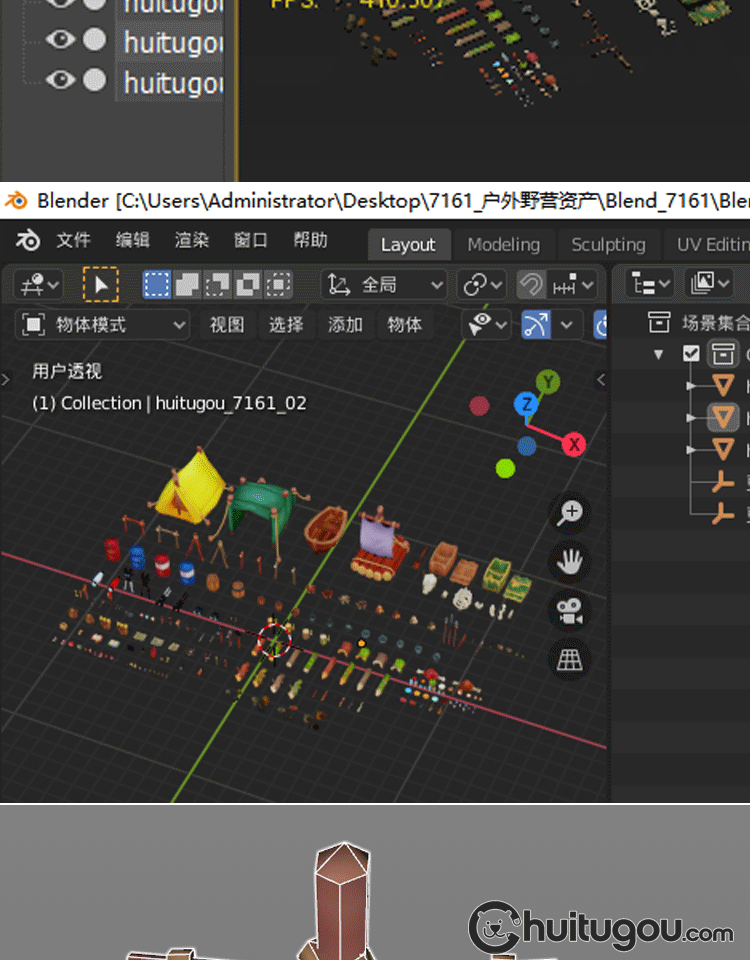Image resolution: width=750 pixels, height=960 pixels.
Task: Open the 文件 menu
Action: tap(73, 241)
